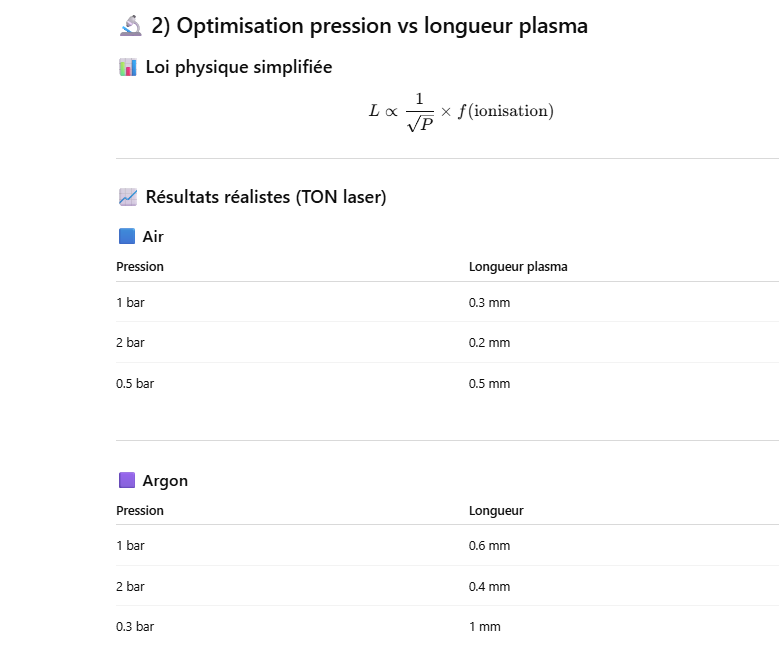Click the microscope icon beside the section title

[x=130, y=27]
